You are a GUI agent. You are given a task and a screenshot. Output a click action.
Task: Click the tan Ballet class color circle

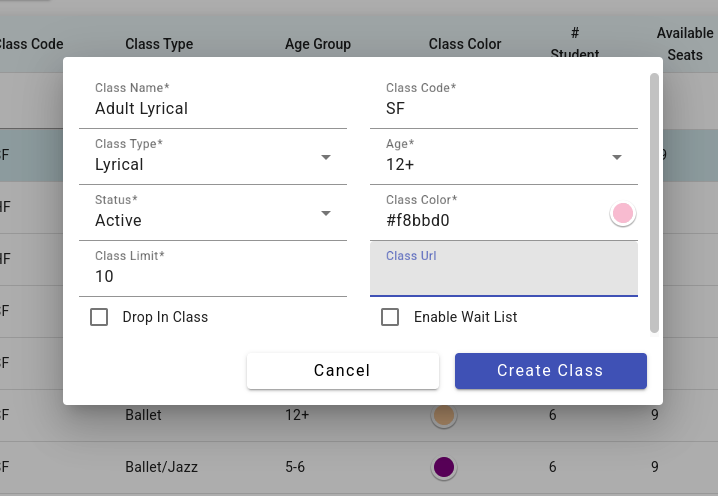click(x=445, y=415)
